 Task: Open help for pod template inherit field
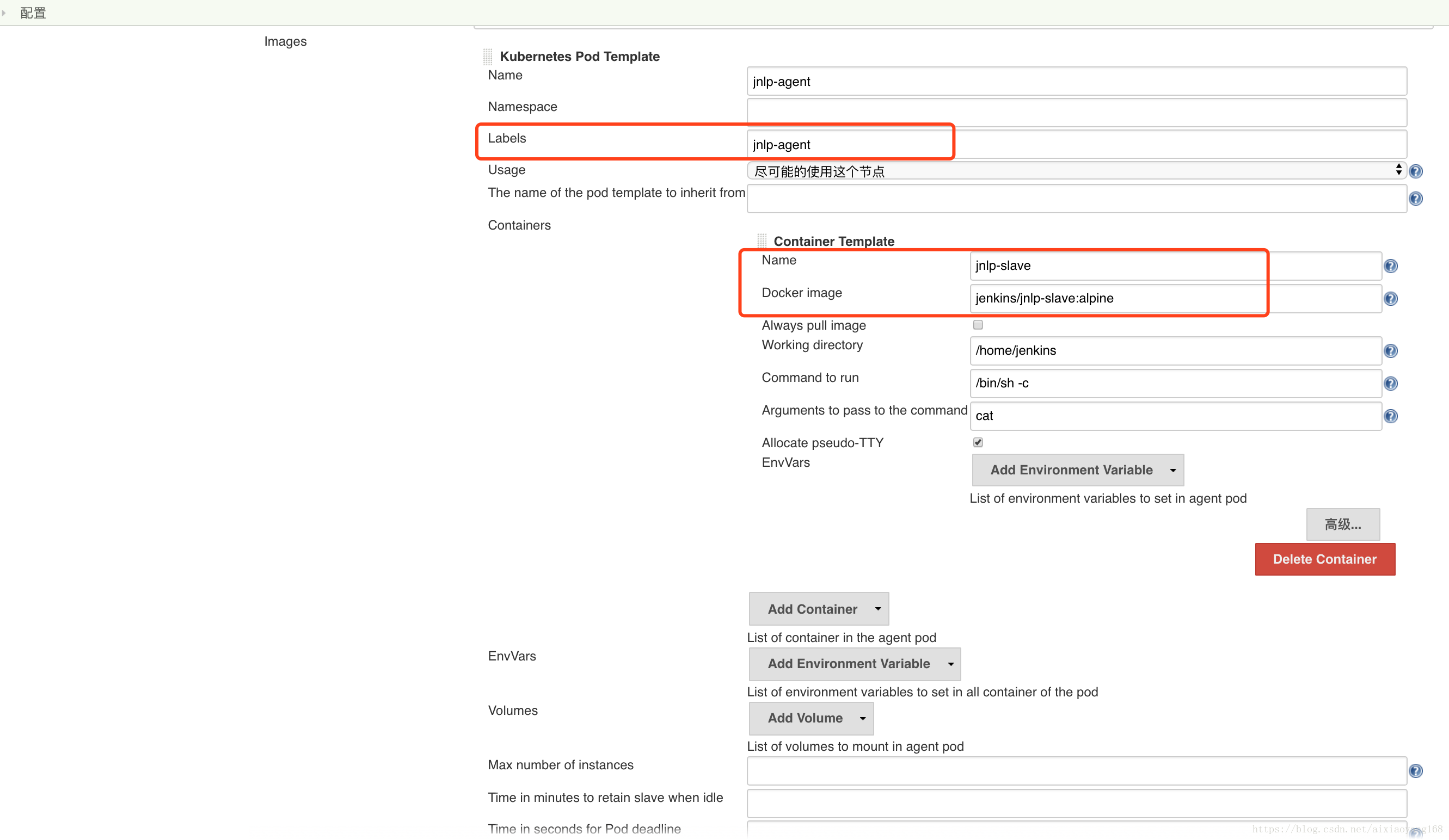click(1415, 199)
